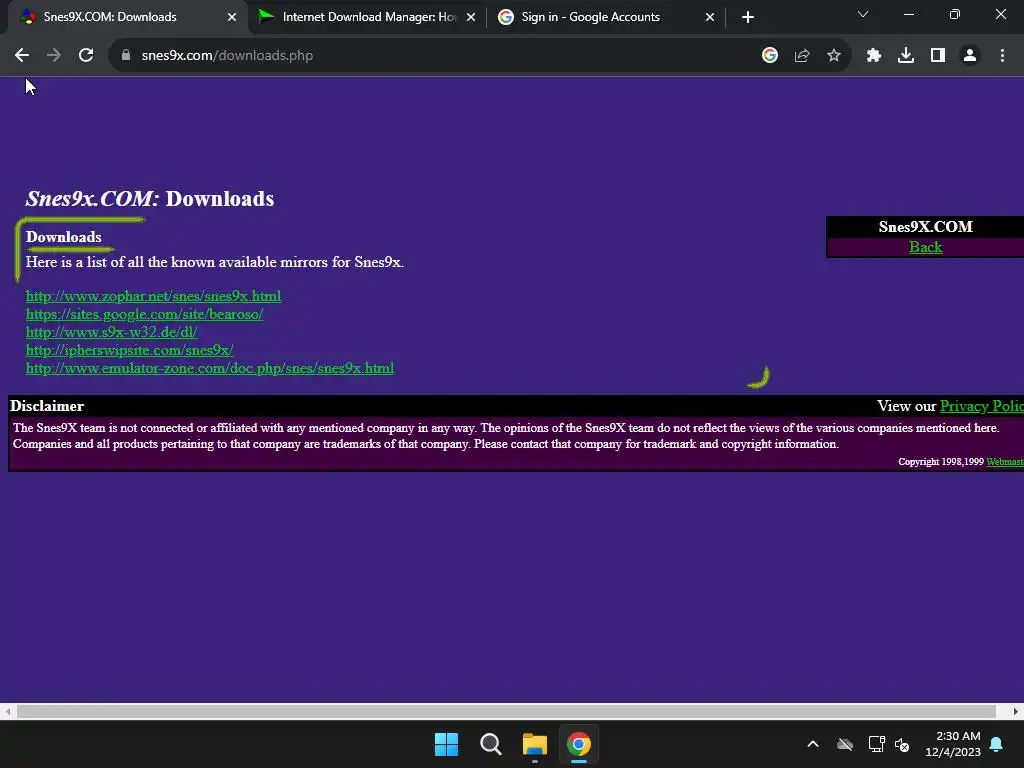Show Chrome downloads tray
This screenshot has height=768, width=1024.
[906, 56]
